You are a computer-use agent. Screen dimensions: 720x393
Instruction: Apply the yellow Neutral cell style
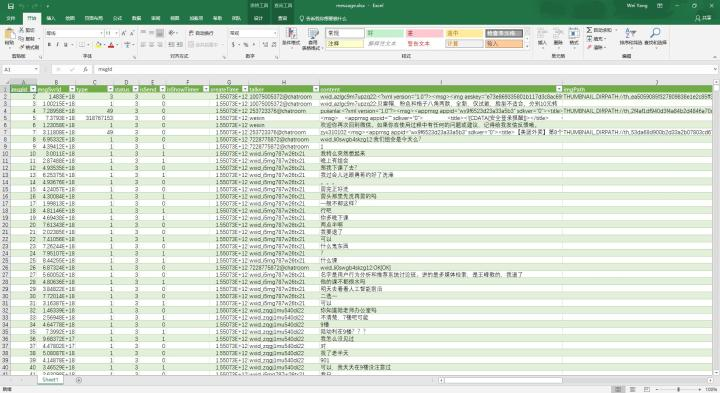click(x=464, y=33)
